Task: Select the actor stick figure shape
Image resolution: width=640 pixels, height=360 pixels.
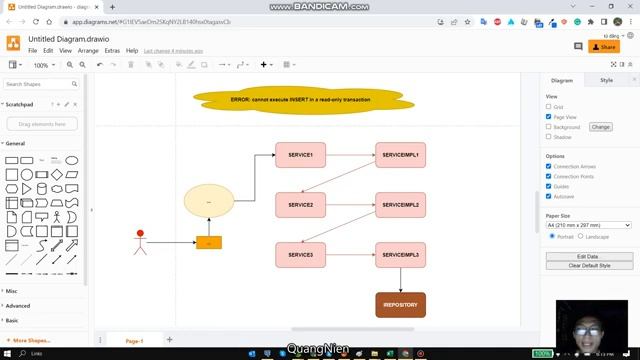Action: 57,217
